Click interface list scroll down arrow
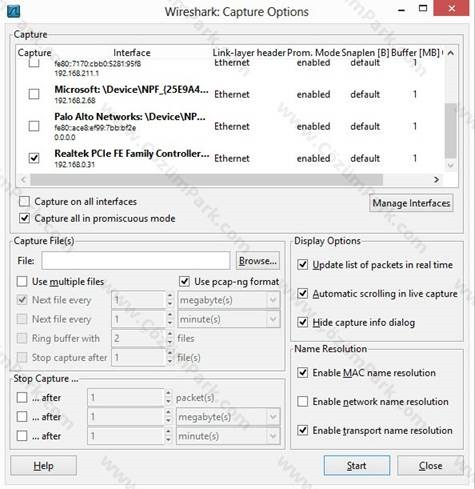 451,165
